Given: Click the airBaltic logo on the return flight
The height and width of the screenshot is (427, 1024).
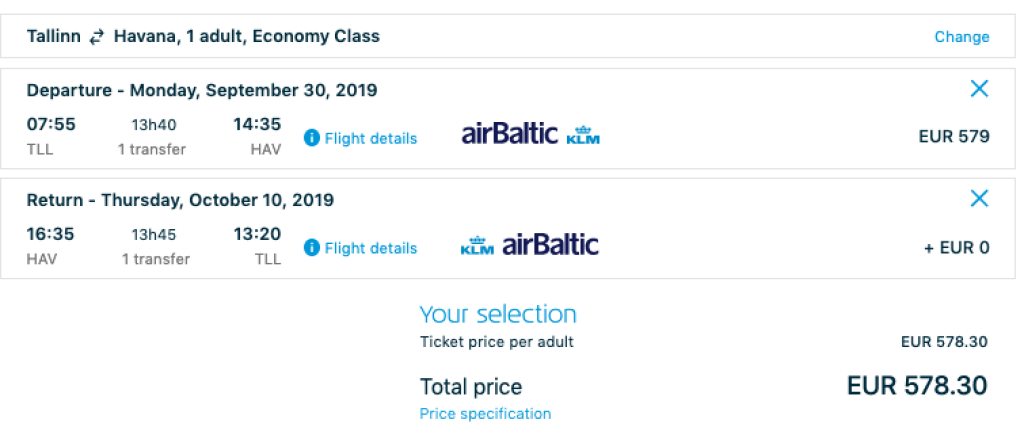Looking at the screenshot, I should 550,245.
